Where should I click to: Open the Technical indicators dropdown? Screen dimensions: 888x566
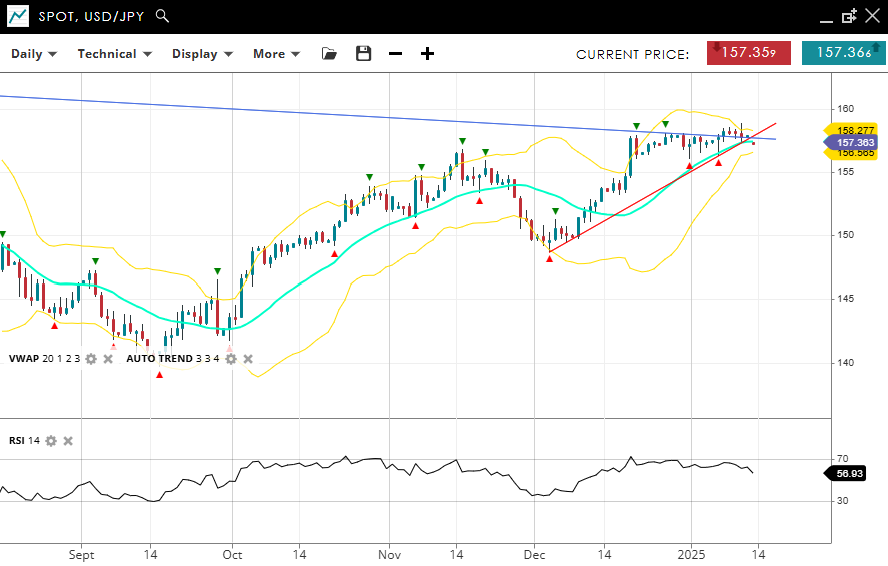tap(114, 54)
